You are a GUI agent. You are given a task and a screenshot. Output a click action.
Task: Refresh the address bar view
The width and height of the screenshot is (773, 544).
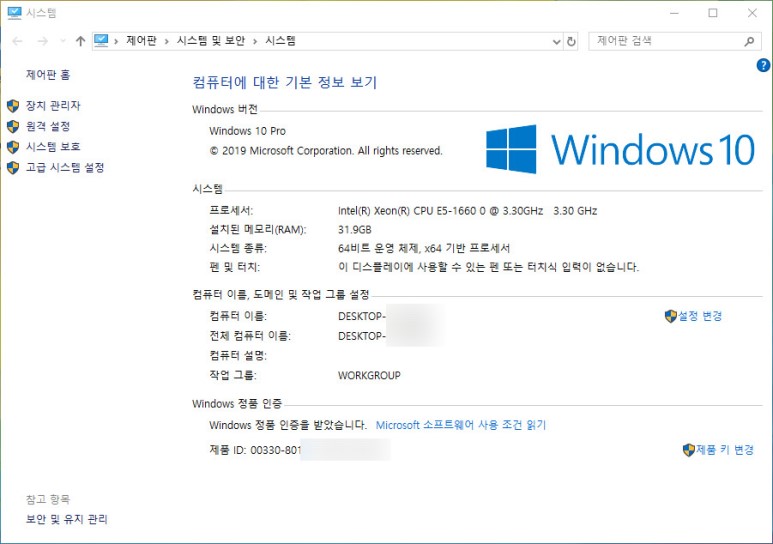(x=571, y=41)
